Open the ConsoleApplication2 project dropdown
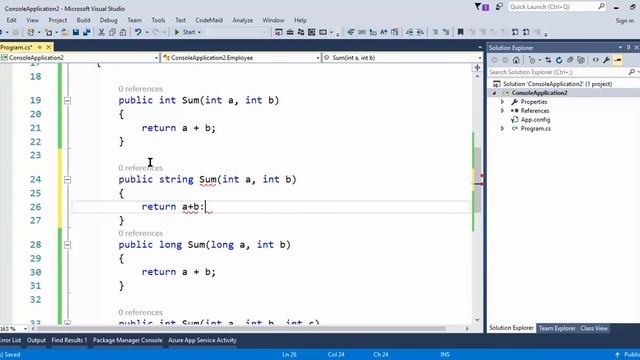 (156, 58)
